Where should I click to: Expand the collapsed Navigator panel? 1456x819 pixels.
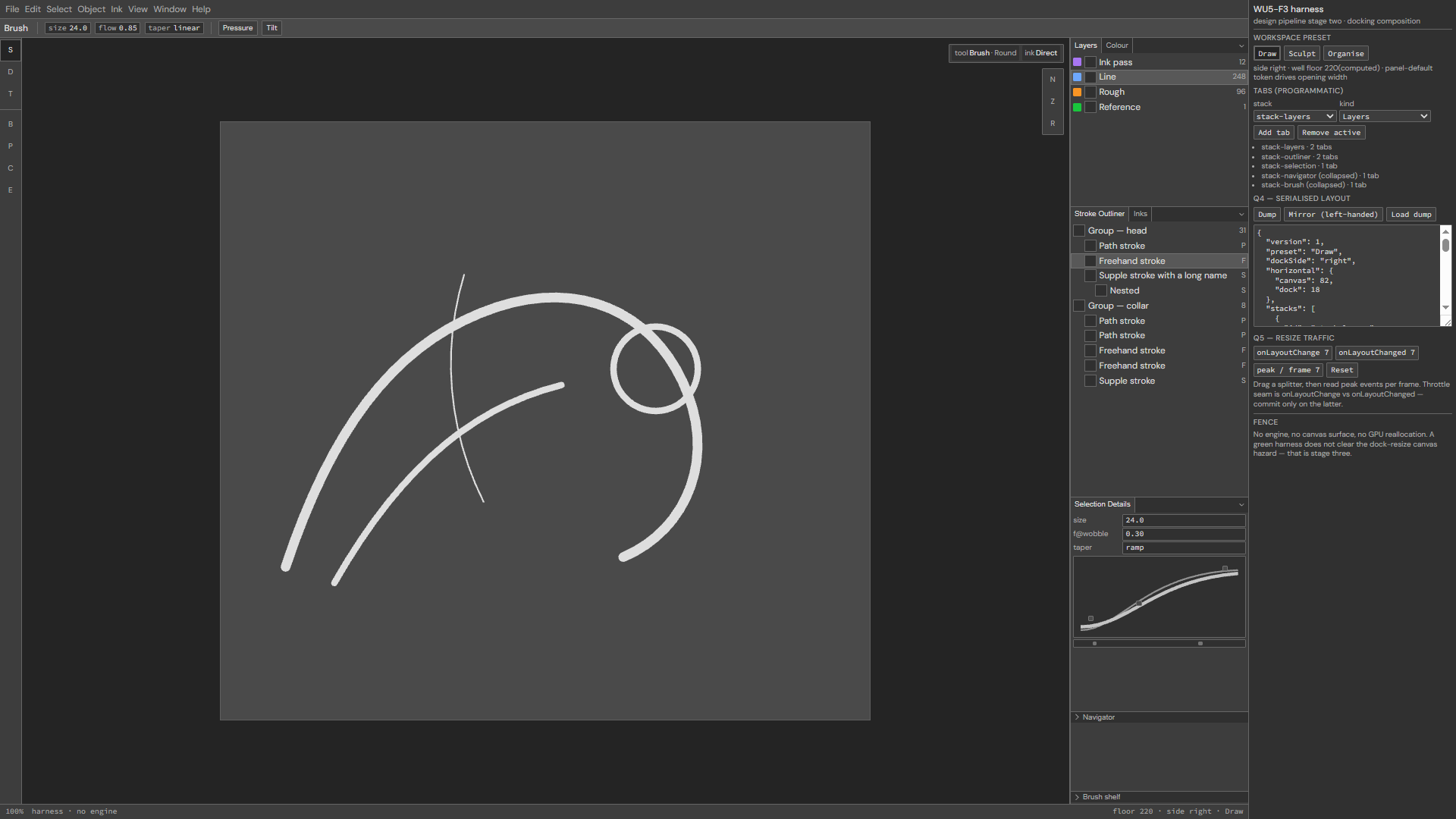click(1159, 717)
